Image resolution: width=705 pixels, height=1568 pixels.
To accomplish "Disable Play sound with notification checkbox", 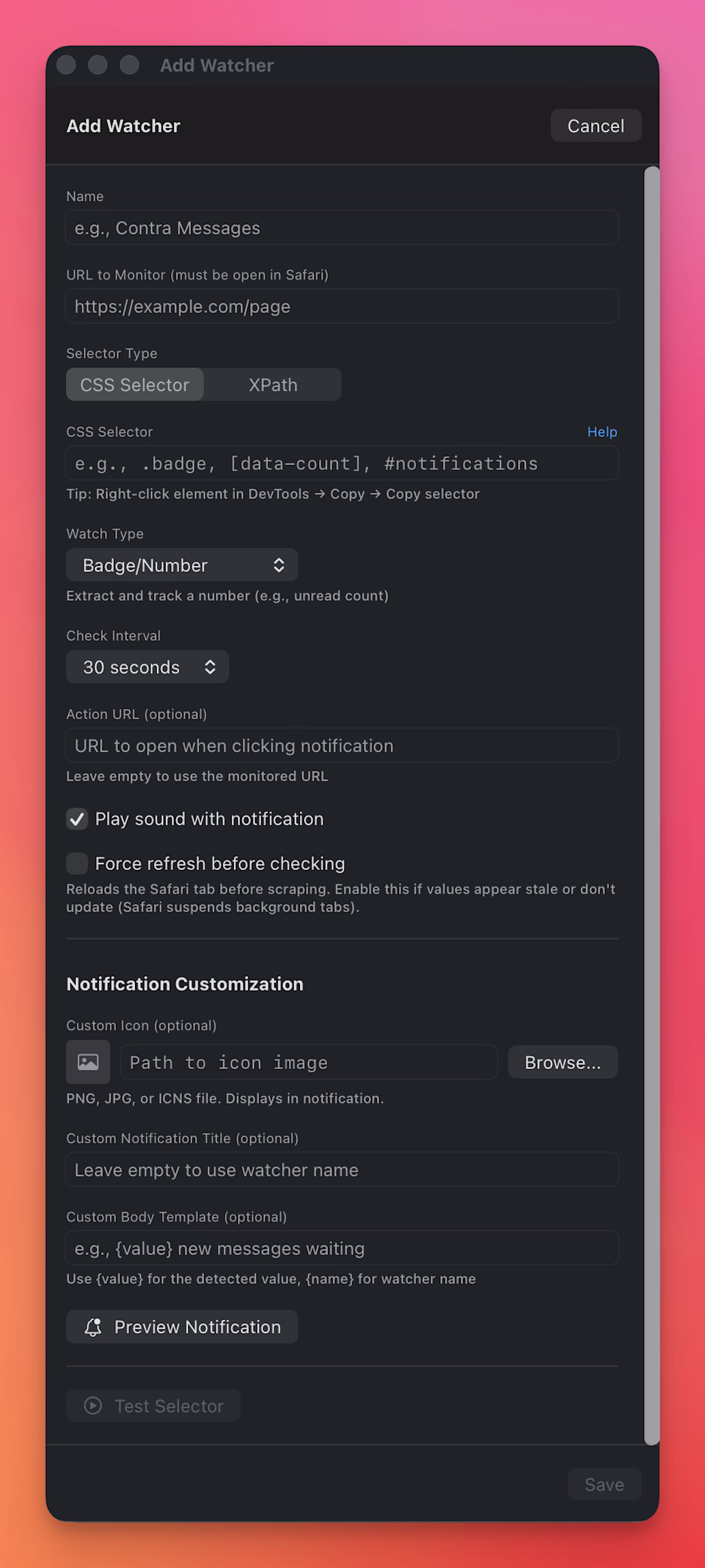I will click(77, 819).
